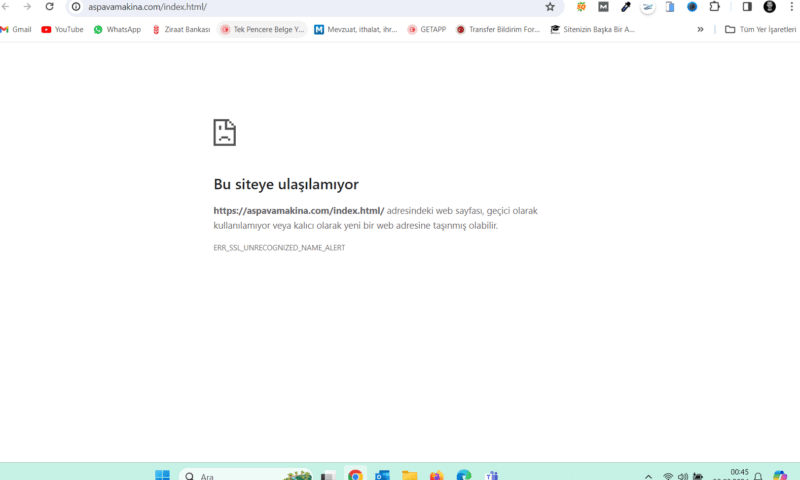Bookmark this page with the star icon

[550, 7]
